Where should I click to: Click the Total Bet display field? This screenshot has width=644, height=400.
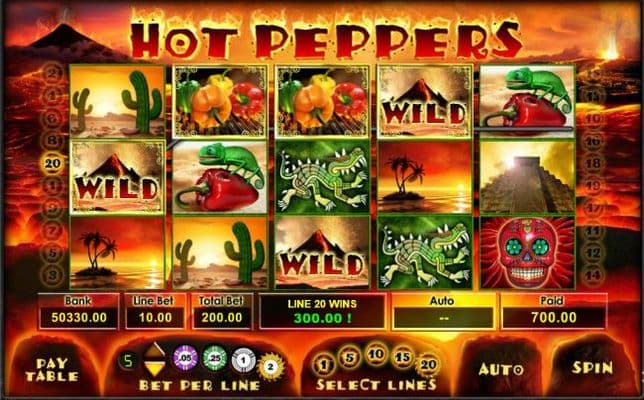222,312
